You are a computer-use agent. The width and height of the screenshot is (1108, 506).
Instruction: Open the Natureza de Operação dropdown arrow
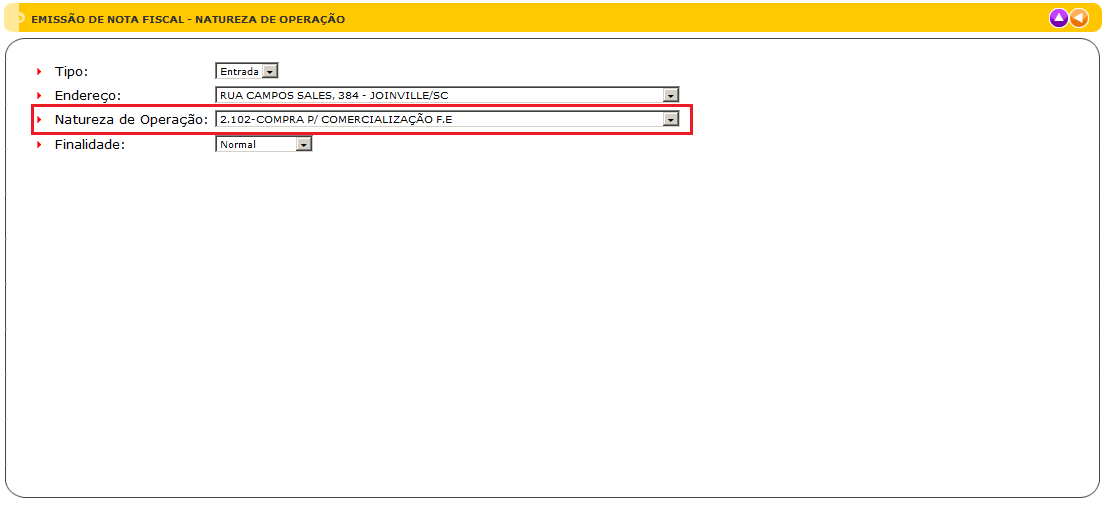671,120
